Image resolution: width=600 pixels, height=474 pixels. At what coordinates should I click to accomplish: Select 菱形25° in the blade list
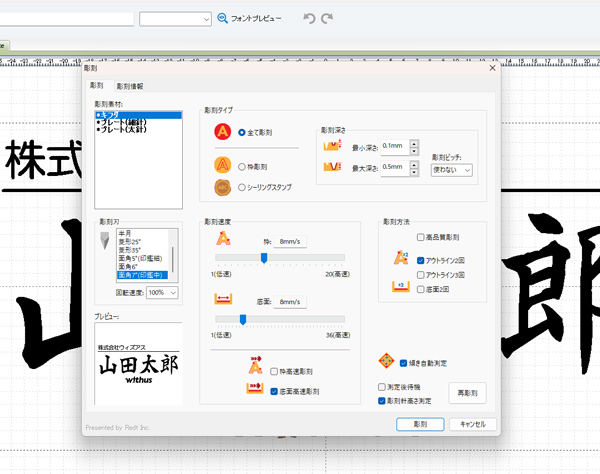[143, 242]
